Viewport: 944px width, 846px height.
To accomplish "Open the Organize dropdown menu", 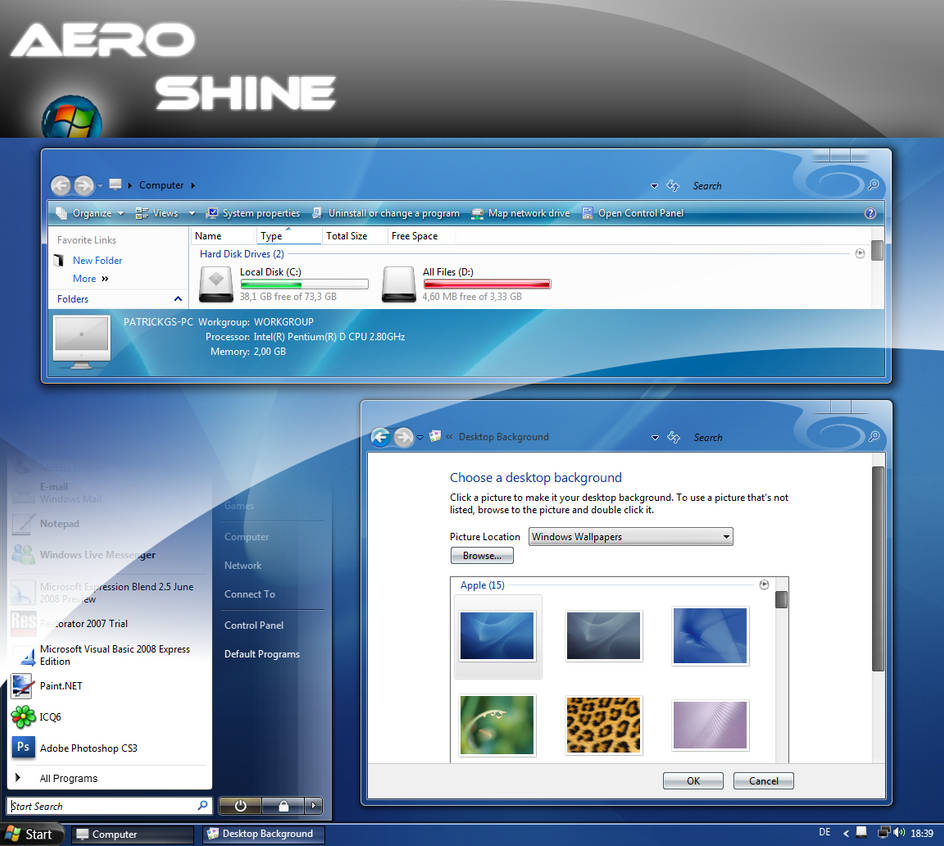I will click(x=89, y=213).
